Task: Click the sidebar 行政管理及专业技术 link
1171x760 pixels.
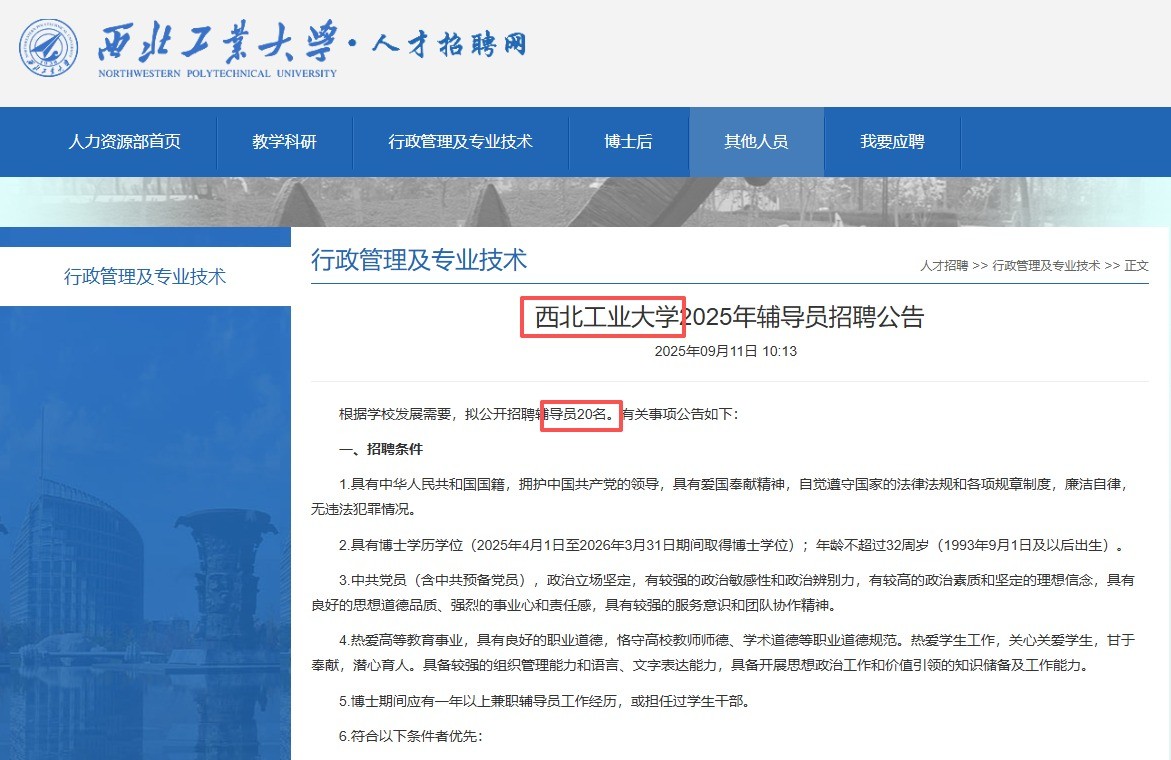Action: [145, 277]
